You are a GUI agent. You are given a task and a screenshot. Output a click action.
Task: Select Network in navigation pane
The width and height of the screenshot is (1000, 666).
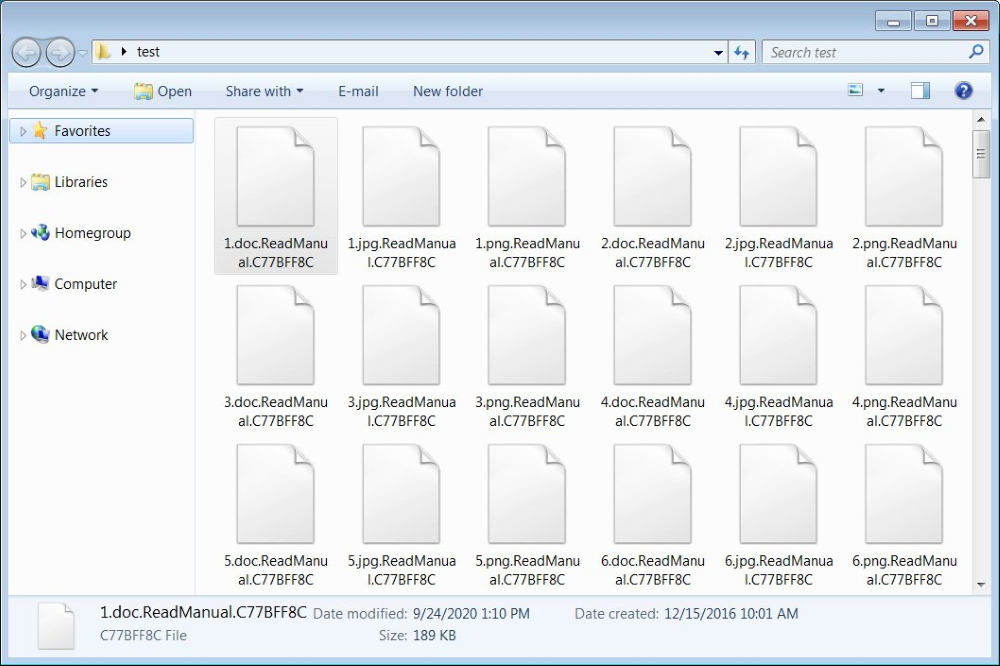click(81, 335)
